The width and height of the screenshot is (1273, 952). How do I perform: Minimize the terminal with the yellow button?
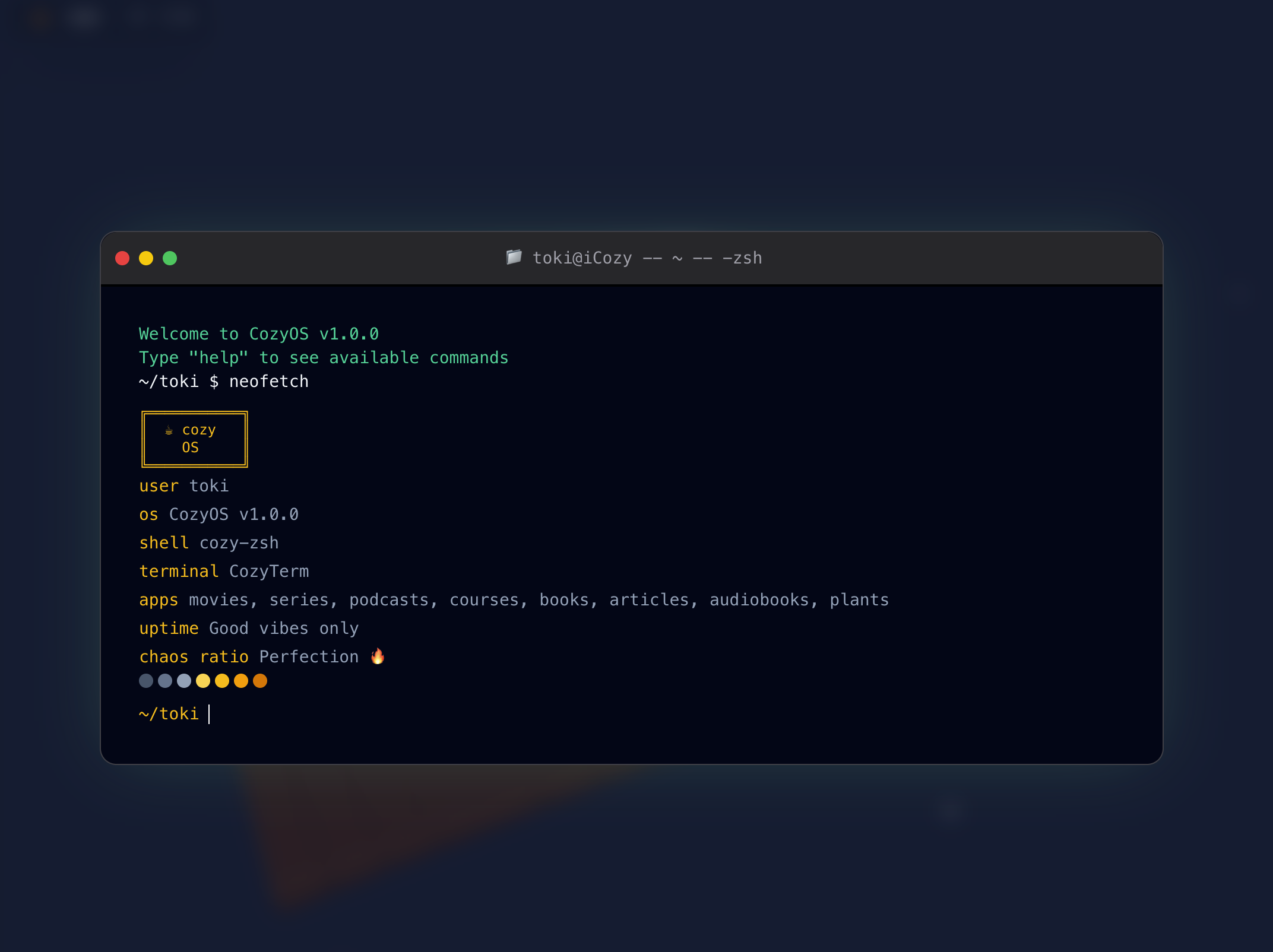click(146, 258)
